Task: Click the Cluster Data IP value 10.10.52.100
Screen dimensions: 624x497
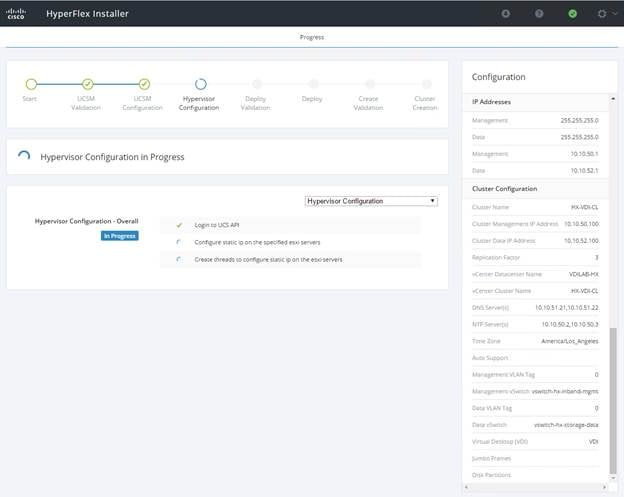Action: (x=581, y=241)
